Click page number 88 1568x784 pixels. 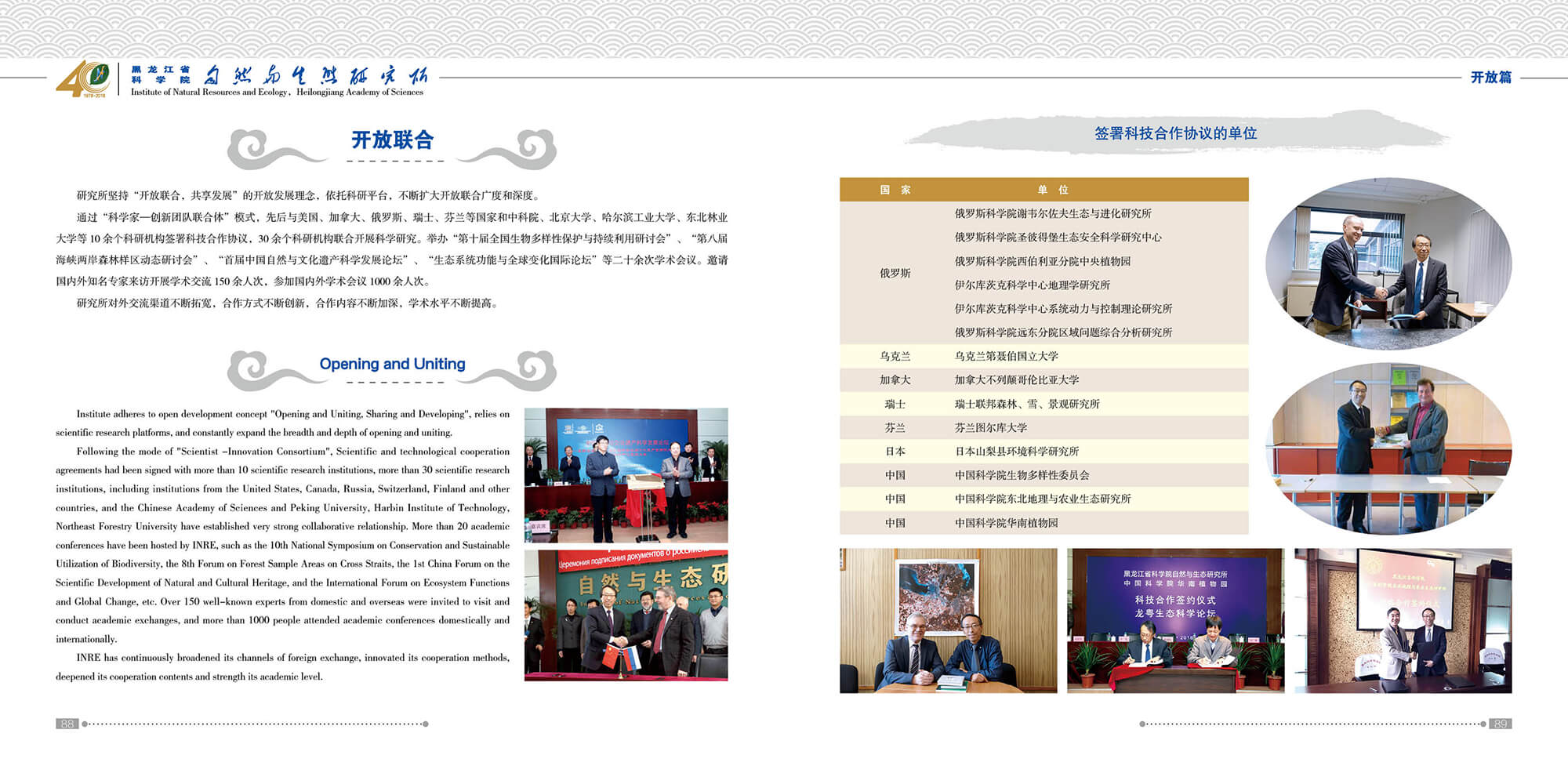coord(67,724)
